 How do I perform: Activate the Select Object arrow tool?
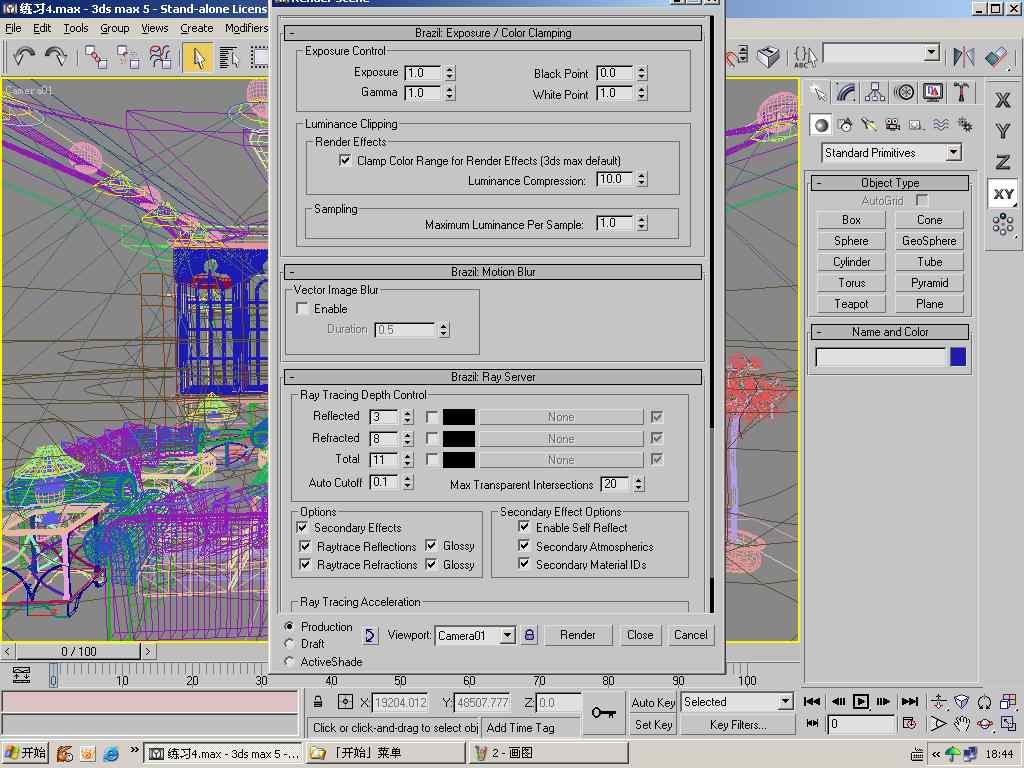click(x=198, y=57)
